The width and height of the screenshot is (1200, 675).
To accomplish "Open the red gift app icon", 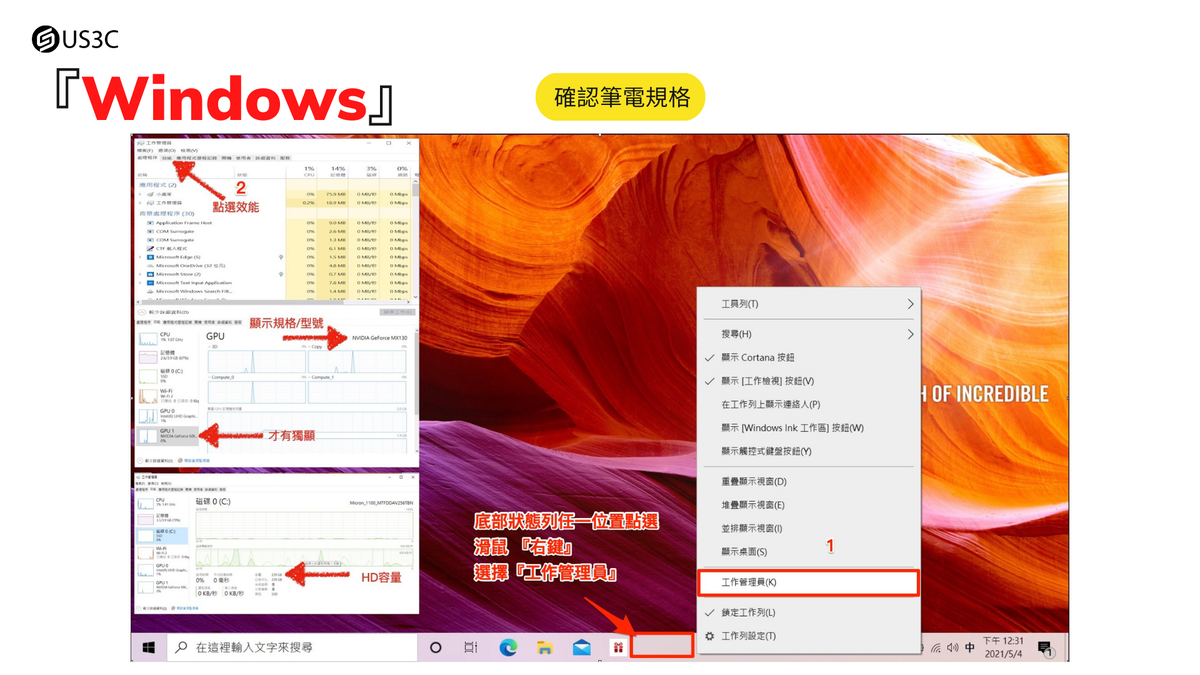I will (x=618, y=648).
